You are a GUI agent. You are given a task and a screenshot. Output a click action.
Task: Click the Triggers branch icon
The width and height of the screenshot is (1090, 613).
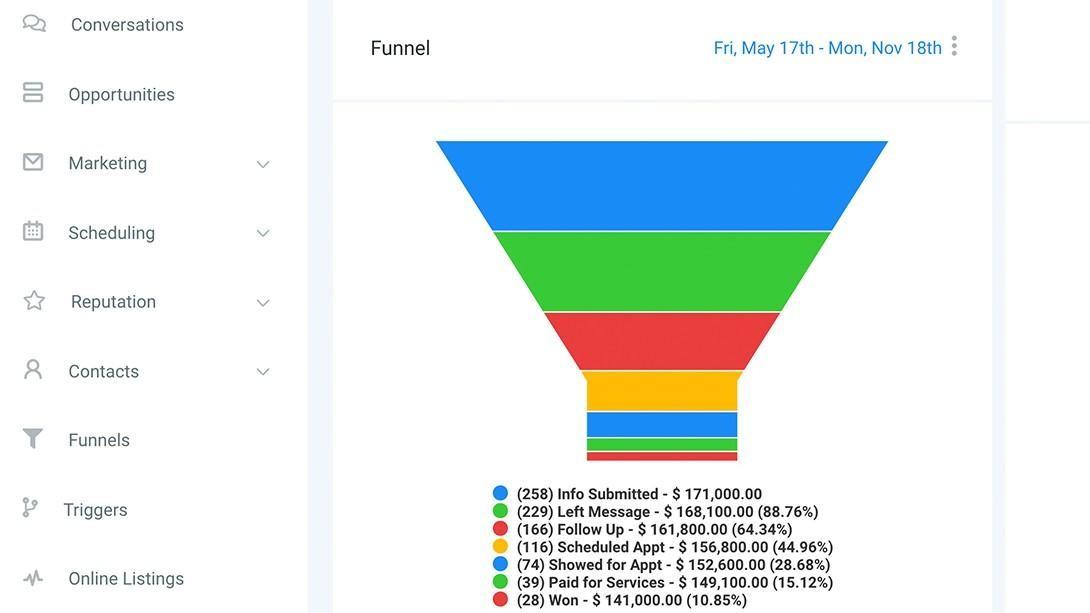click(x=30, y=507)
